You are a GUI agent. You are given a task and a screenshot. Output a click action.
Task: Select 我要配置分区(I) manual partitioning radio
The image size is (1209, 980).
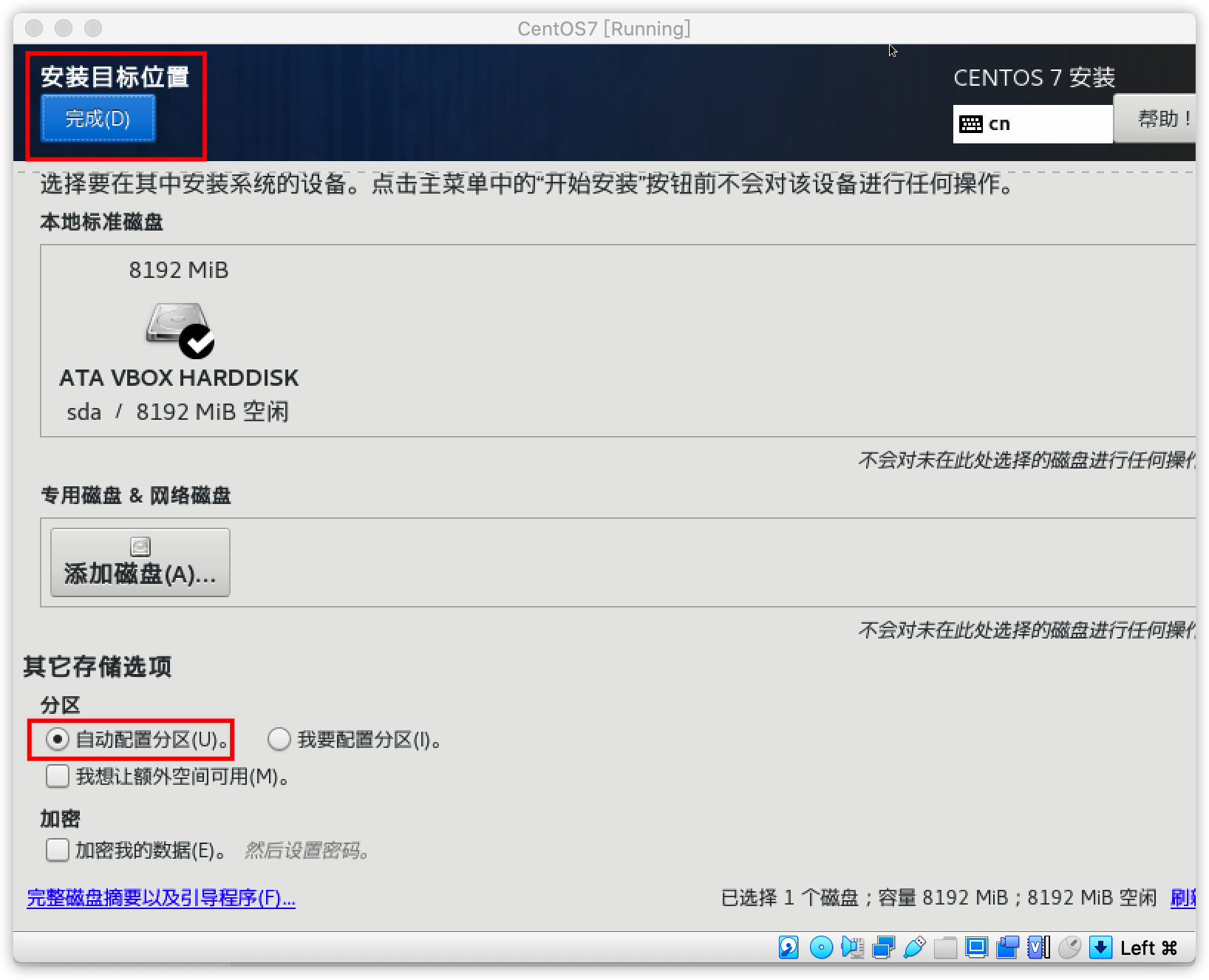click(x=279, y=739)
